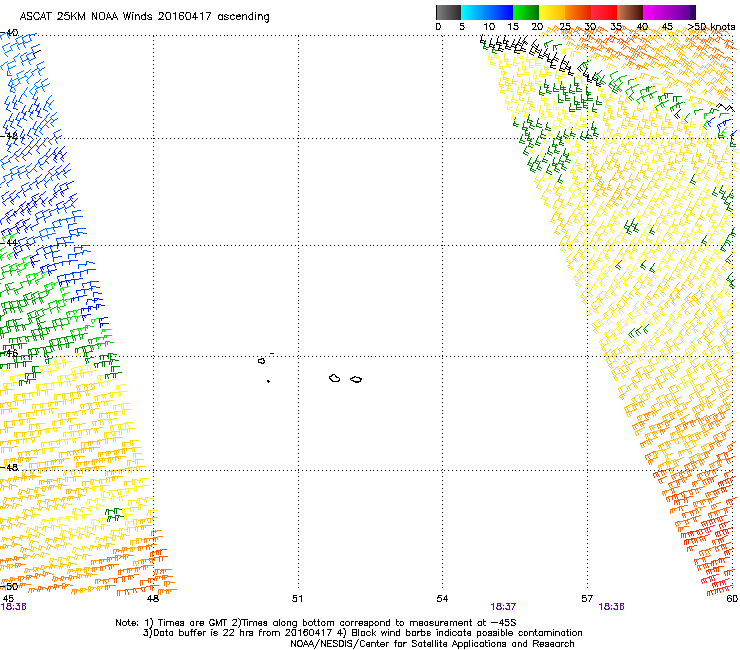Click the '20' legend scale label
Screen dimensions: 740x650
point(537,27)
